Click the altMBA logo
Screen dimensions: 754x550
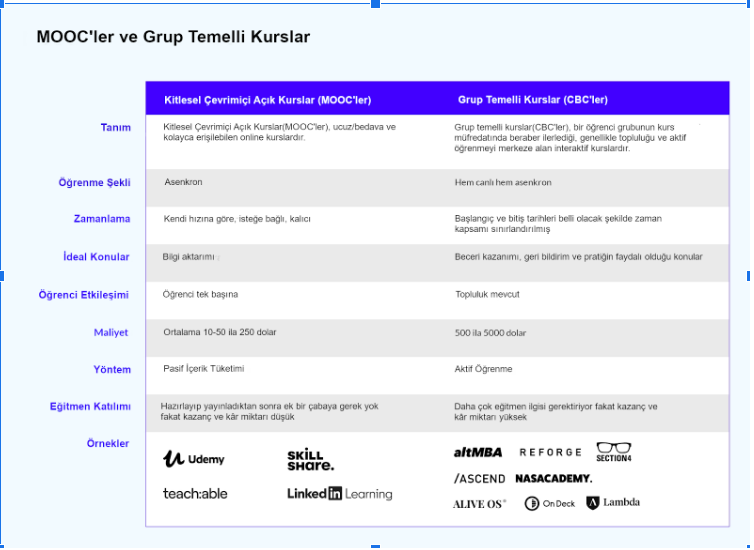(x=478, y=452)
